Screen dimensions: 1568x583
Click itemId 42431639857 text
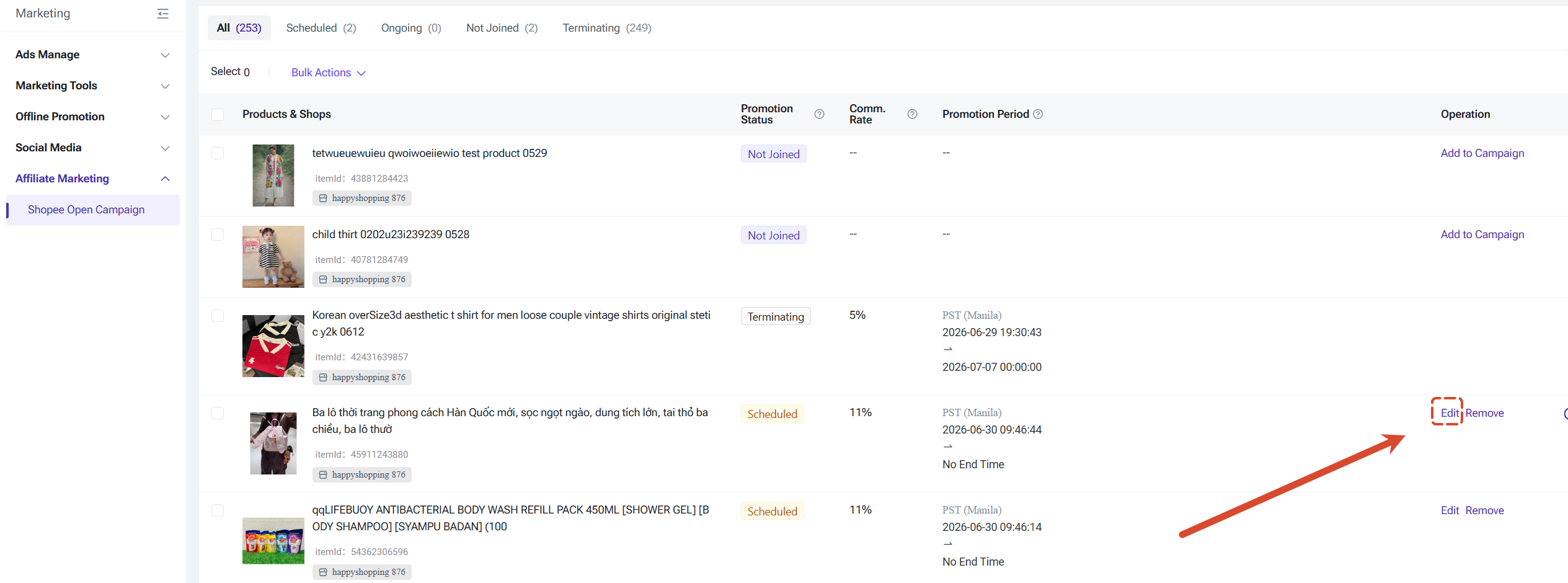coord(361,357)
